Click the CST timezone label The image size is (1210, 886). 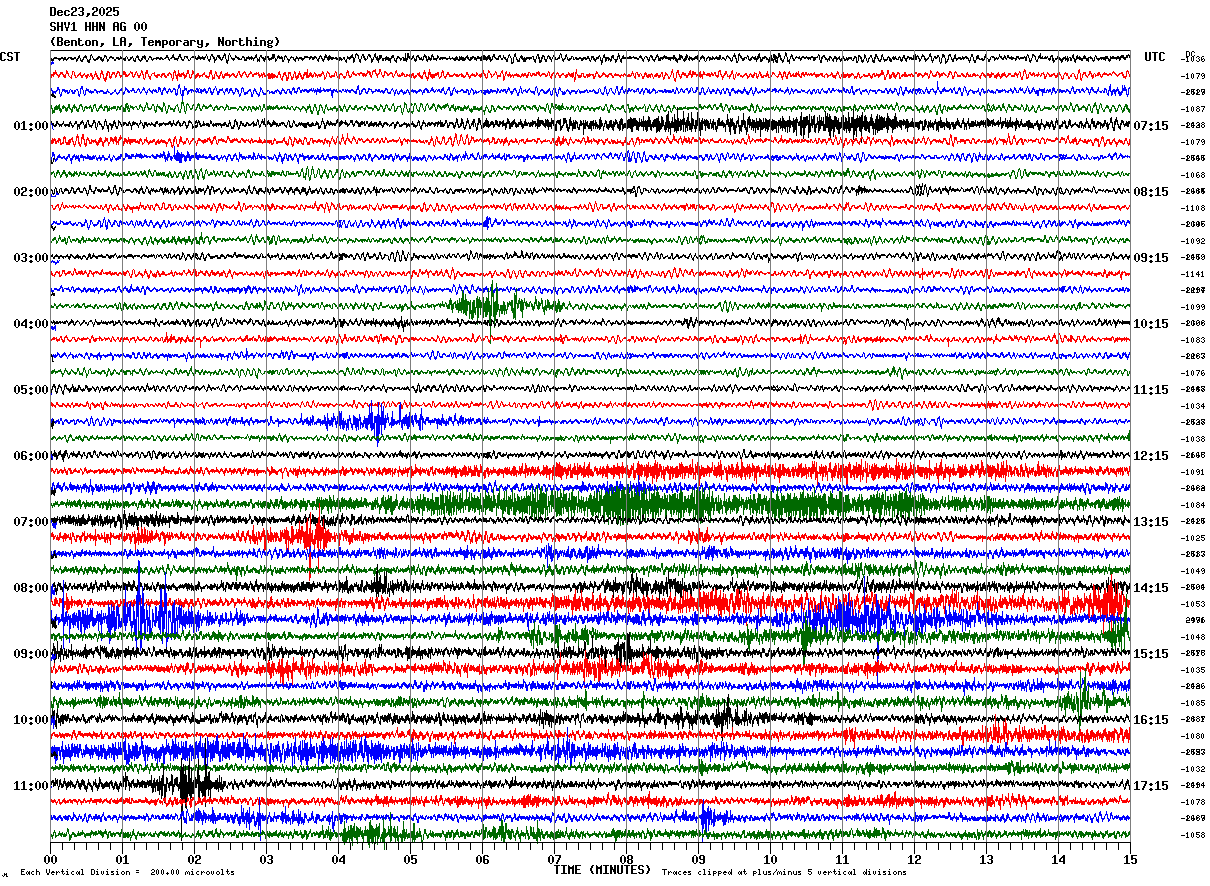[10, 57]
